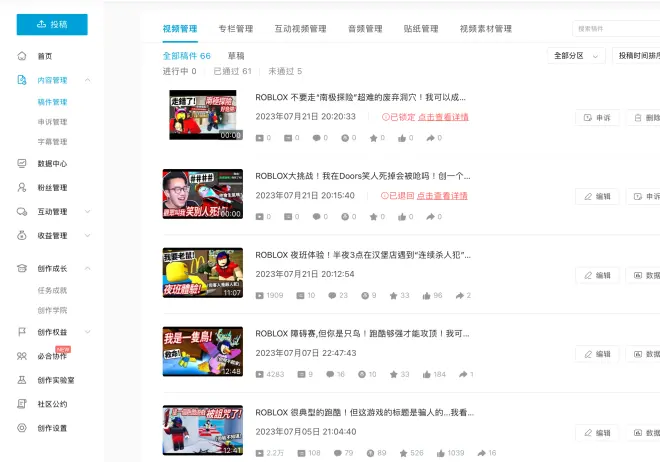Click the 必剪协作 collaboration icon
Viewport: 660px width, 462px height.
(x=22, y=356)
